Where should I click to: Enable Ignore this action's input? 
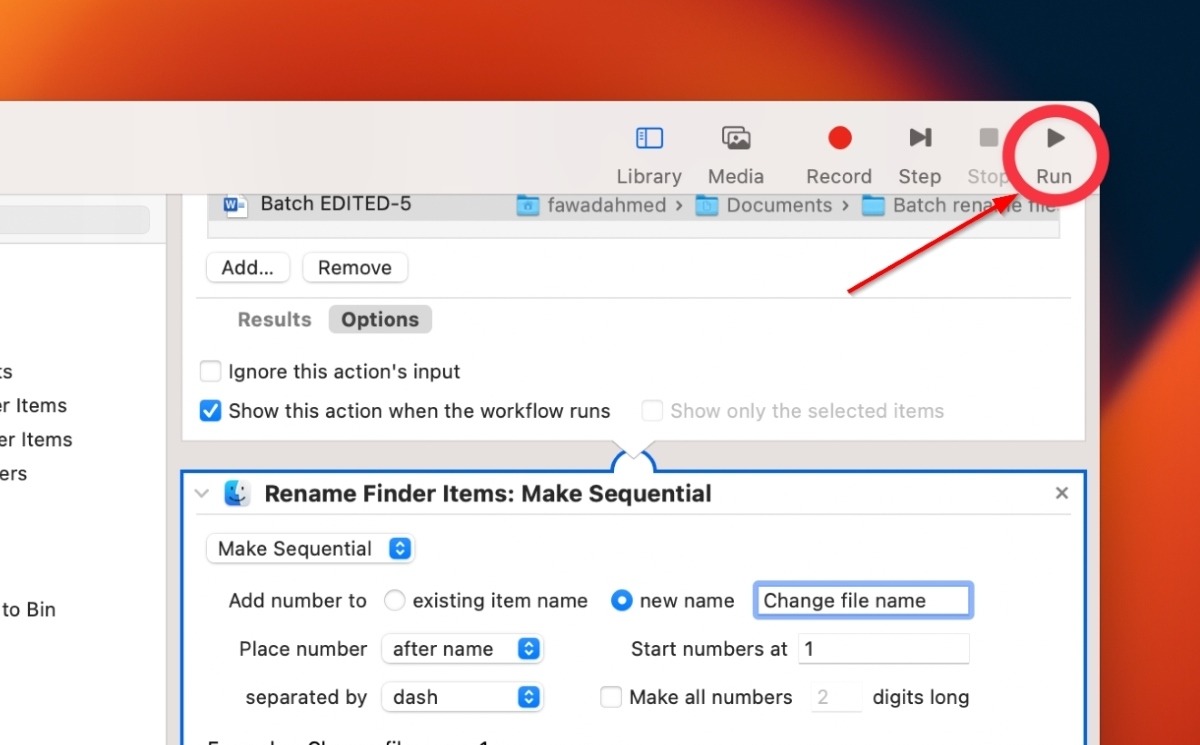click(x=210, y=371)
